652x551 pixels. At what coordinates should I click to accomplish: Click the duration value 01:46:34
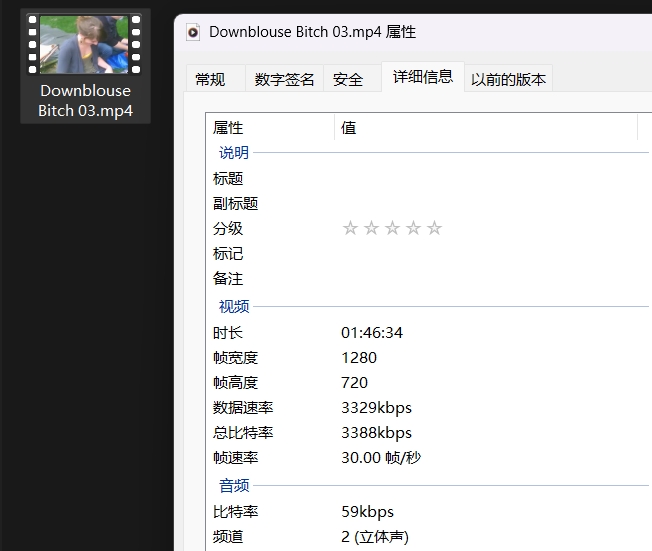[x=372, y=333]
